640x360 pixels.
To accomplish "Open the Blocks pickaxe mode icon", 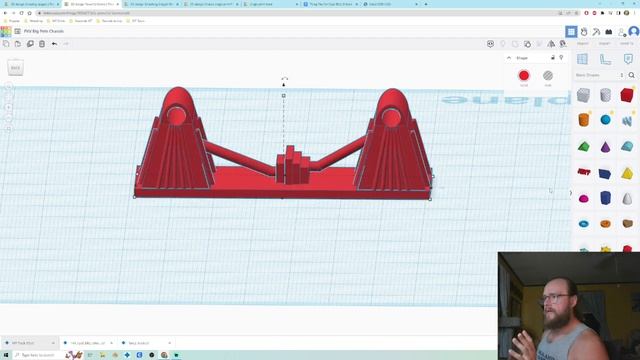I will pyautogui.click(x=596, y=31).
